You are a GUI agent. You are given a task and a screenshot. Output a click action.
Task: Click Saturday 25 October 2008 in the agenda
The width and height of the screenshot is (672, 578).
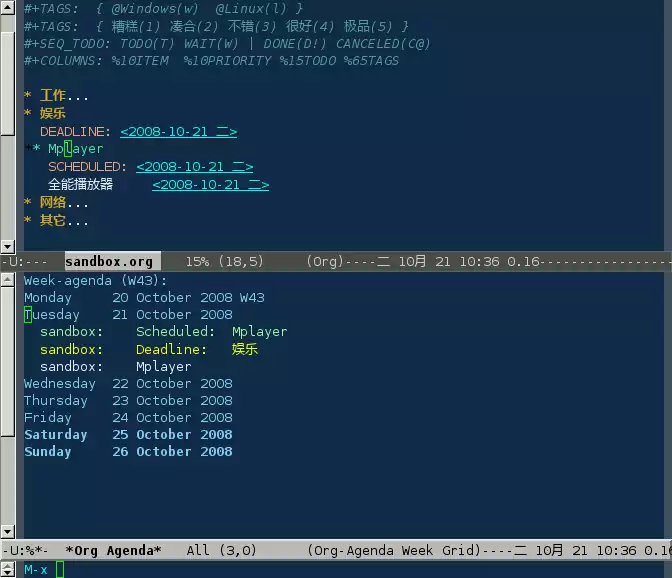(x=128, y=435)
